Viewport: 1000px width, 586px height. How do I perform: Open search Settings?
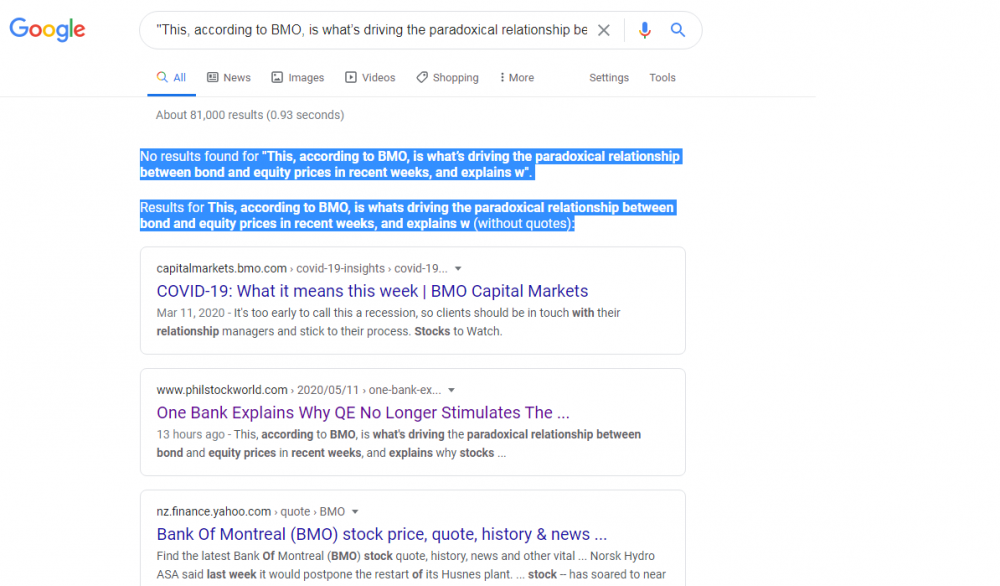click(609, 78)
